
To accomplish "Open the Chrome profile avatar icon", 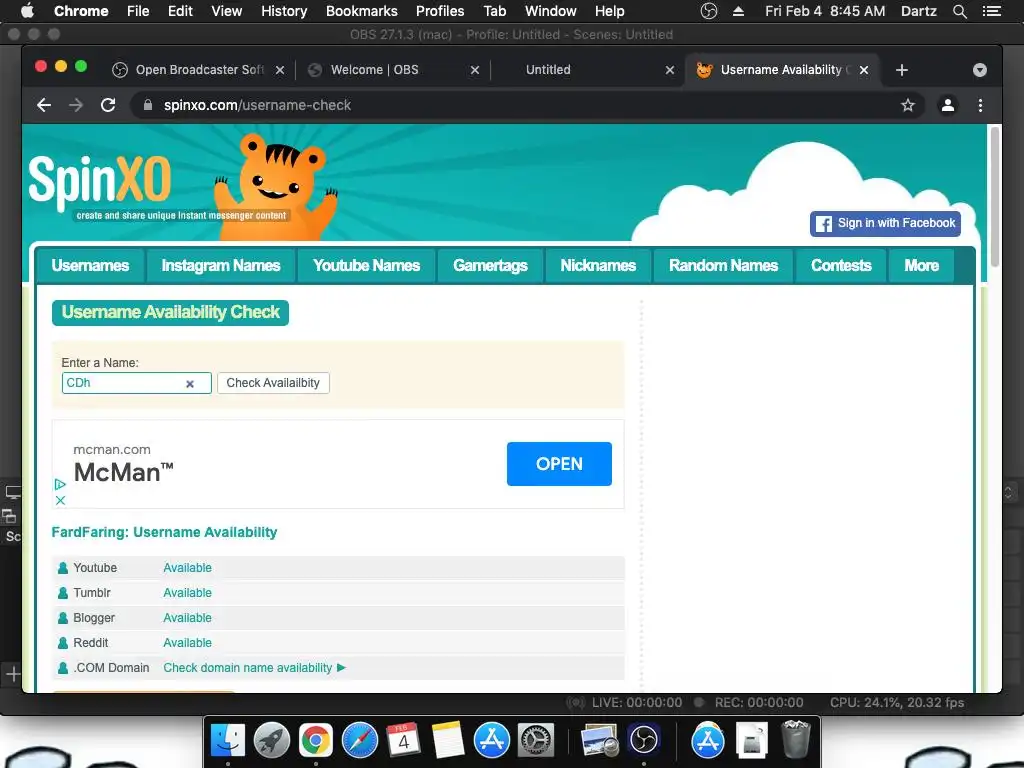I will (x=948, y=105).
